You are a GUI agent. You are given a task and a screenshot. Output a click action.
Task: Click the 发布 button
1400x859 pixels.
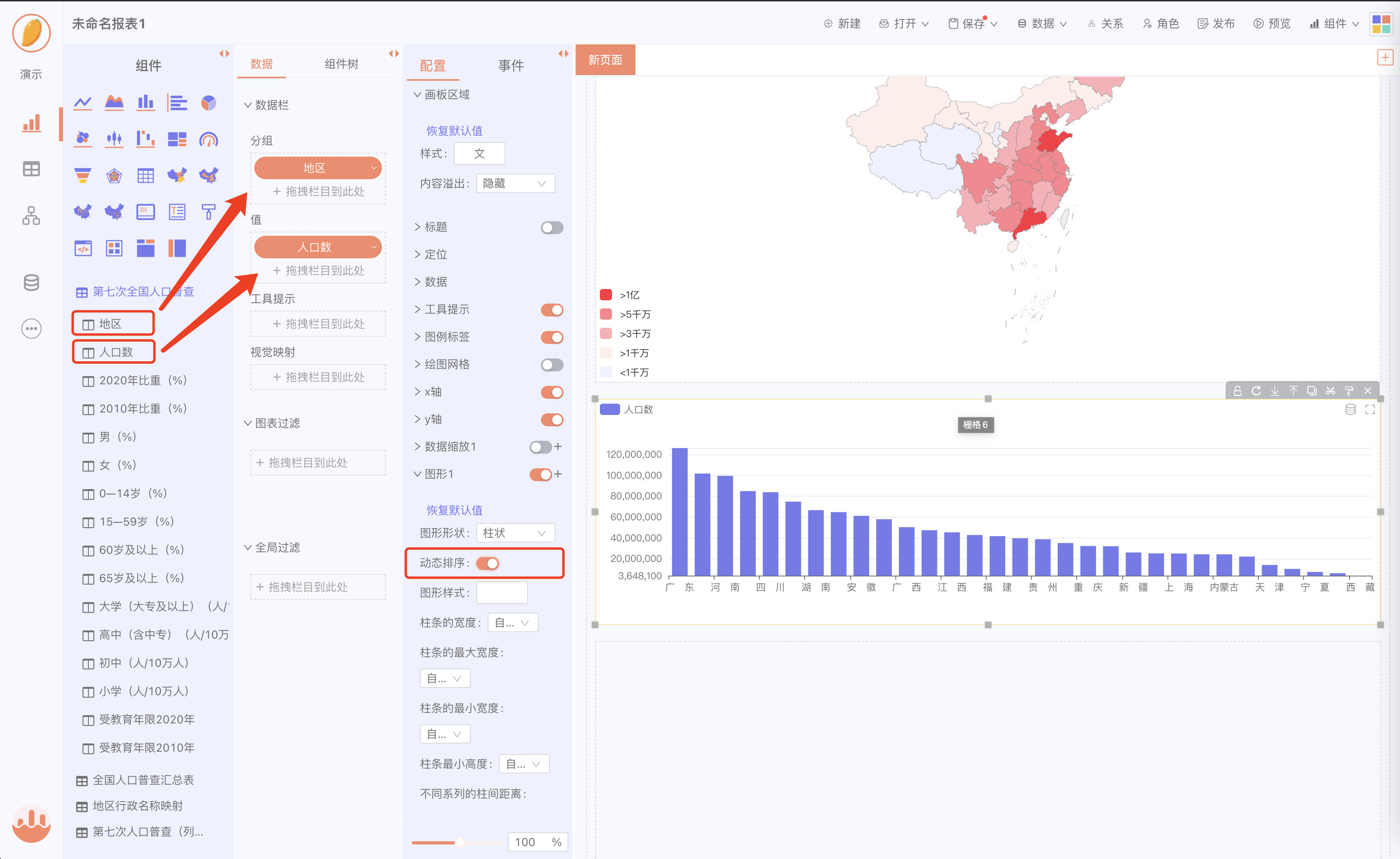pos(1216,23)
